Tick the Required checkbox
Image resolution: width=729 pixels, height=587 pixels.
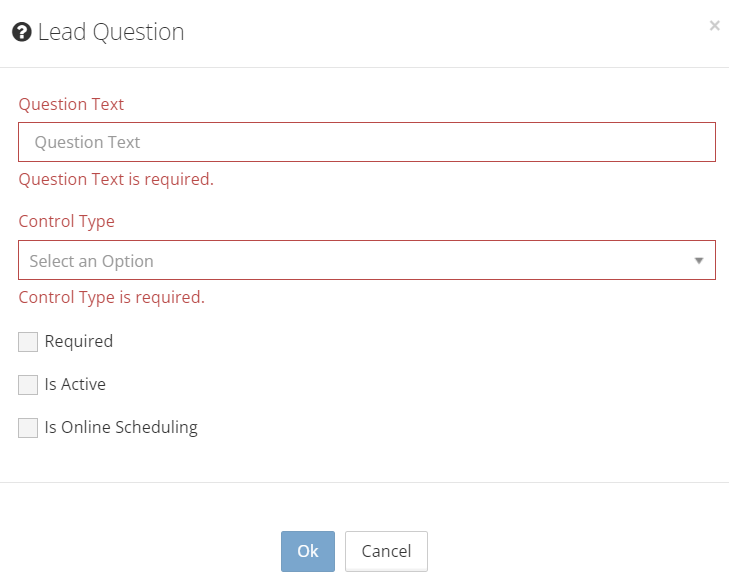28,342
